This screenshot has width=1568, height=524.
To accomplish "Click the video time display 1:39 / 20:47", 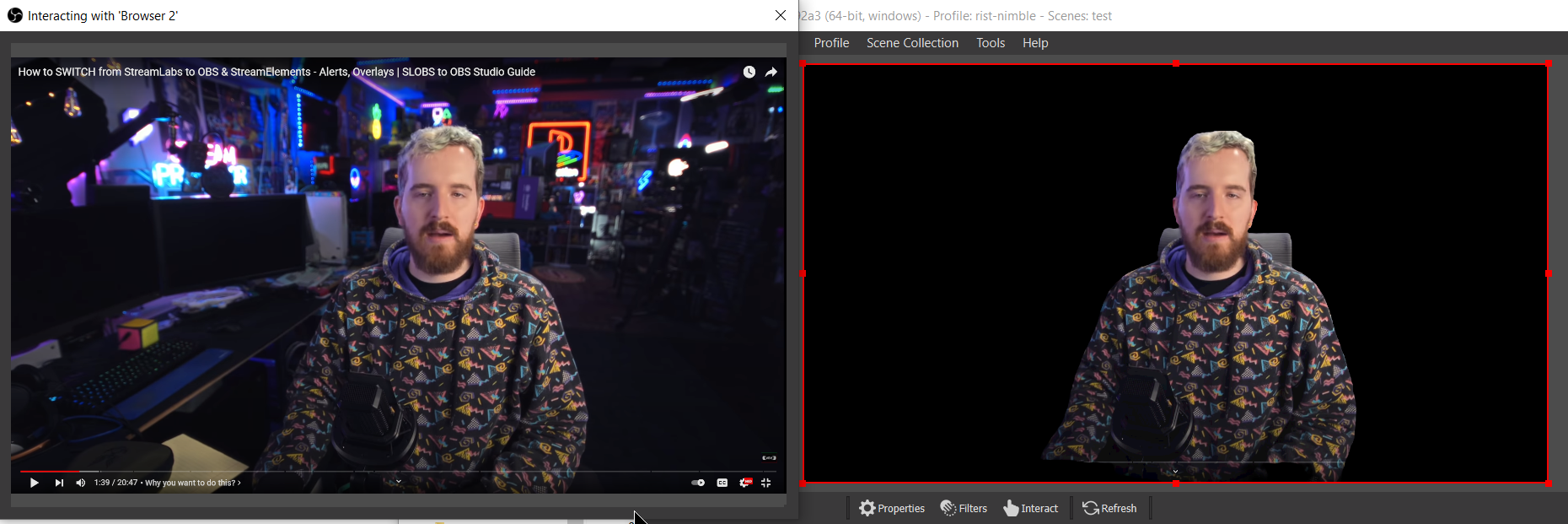I will [x=115, y=483].
